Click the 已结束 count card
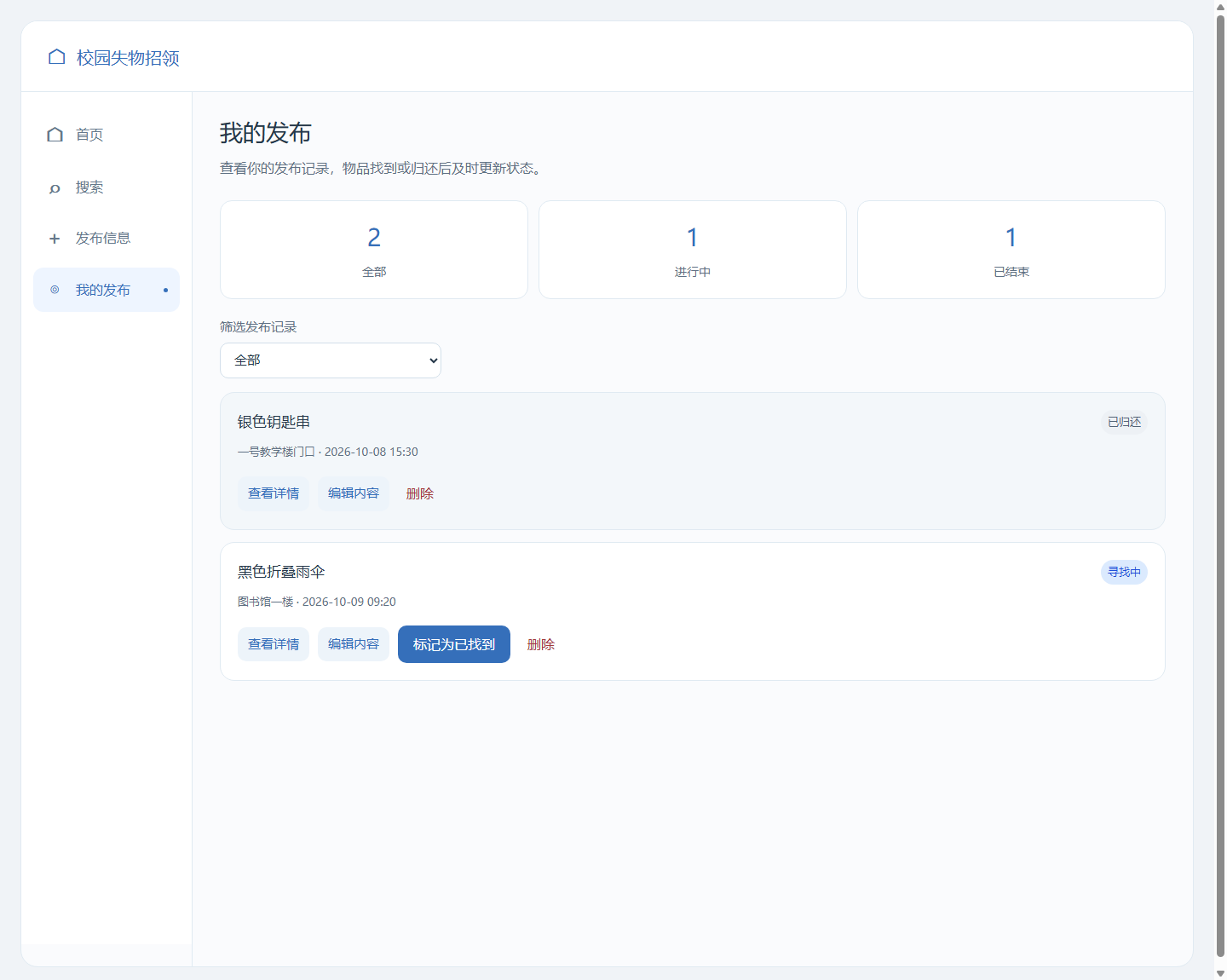The height and width of the screenshot is (980, 1227). click(x=1011, y=250)
